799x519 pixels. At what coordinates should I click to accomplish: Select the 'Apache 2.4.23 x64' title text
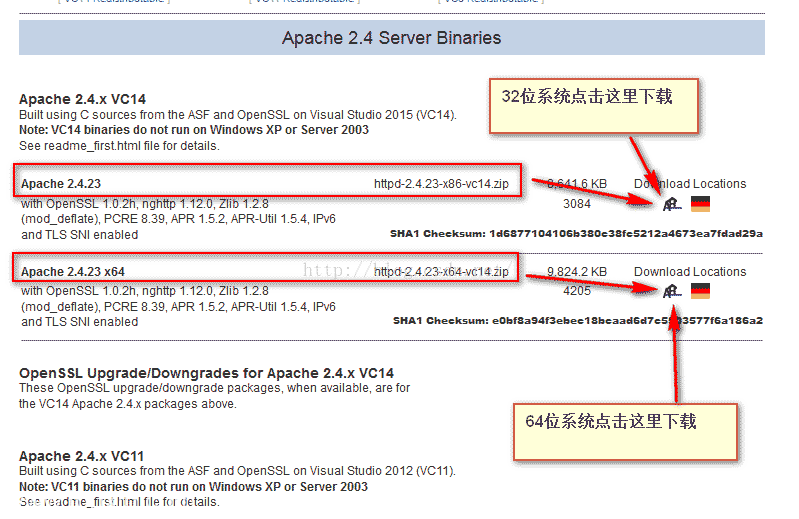[73, 272]
